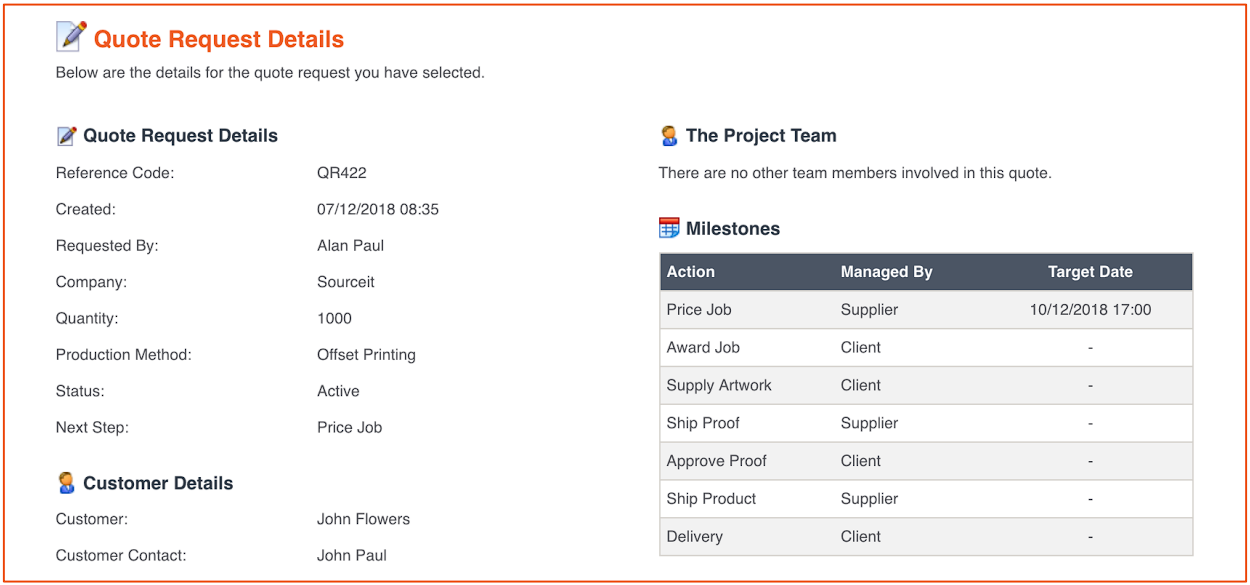Click the Delivery milestone entry

click(694, 537)
